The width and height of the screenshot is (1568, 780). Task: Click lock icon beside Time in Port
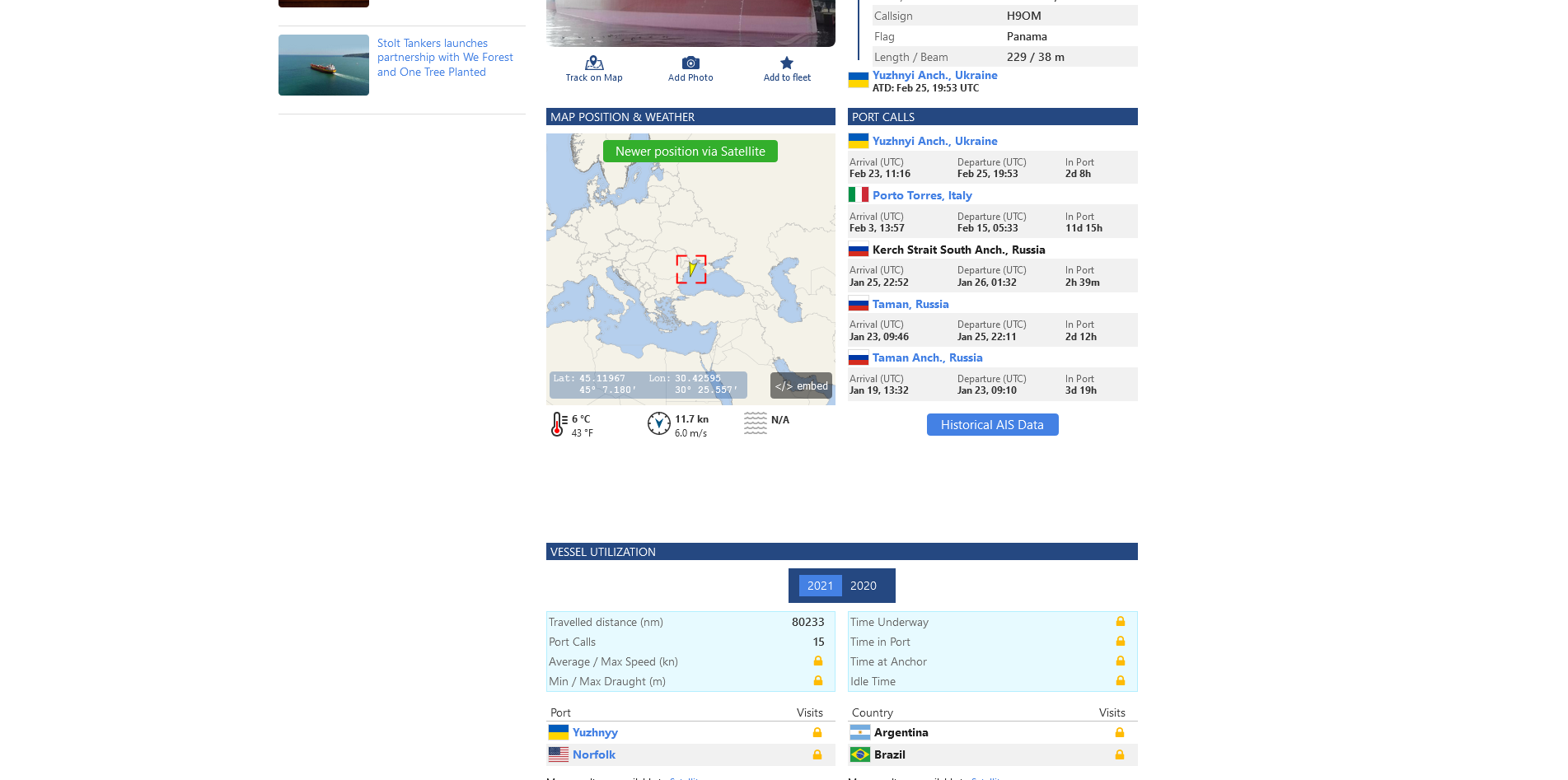pyautogui.click(x=1121, y=642)
